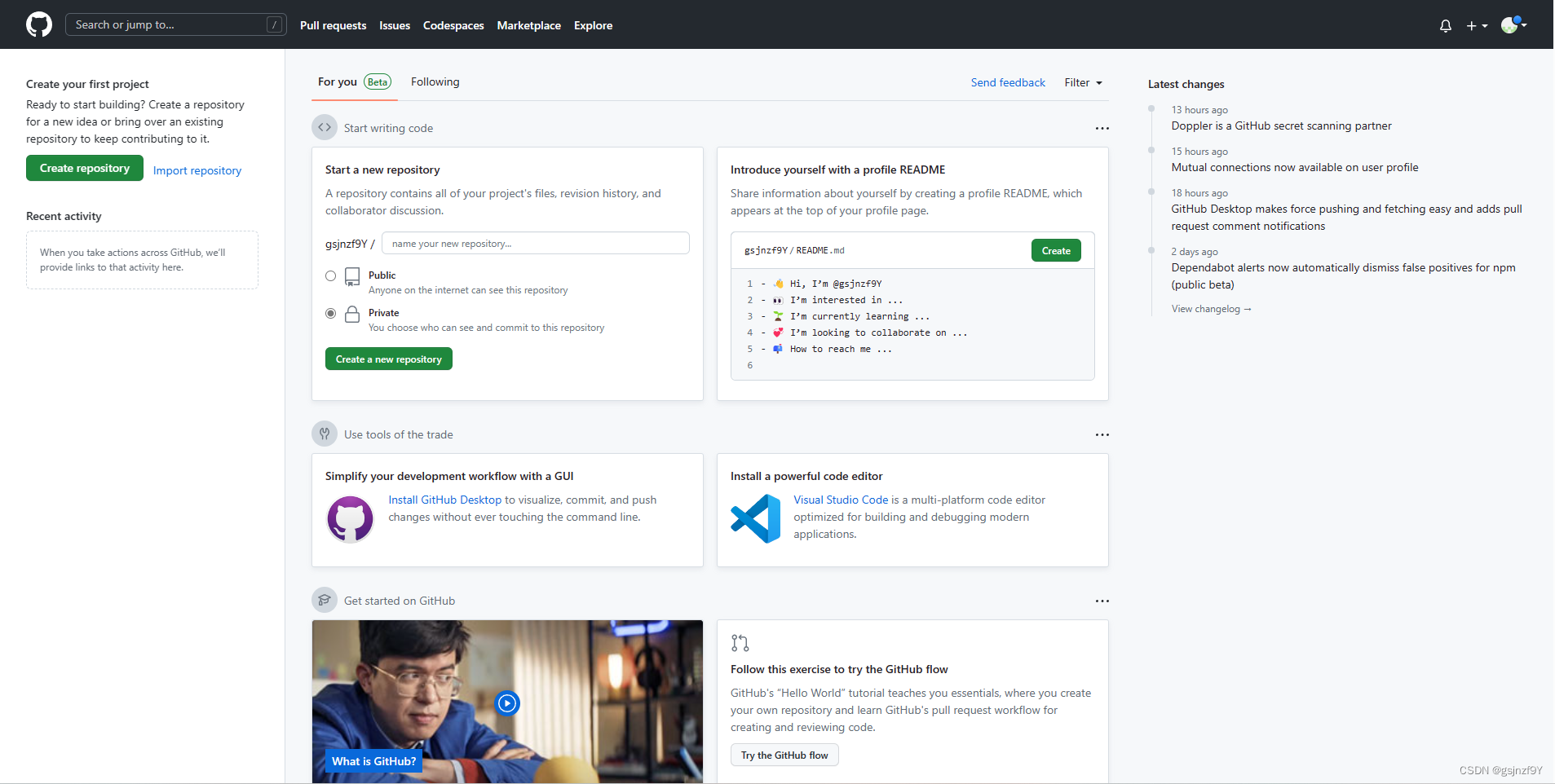
Task: Open the three-dot menu for Get started on GitHub
Action: pyautogui.click(x=1102, y=601)
